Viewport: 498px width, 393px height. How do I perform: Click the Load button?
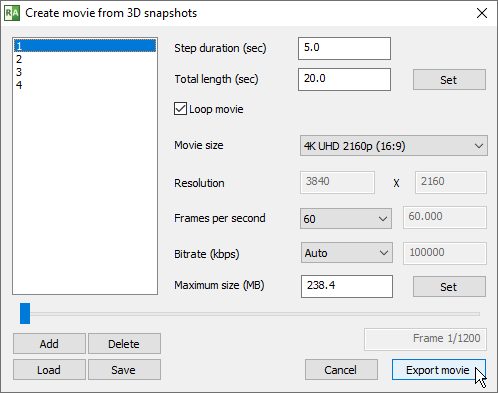pyautogui.click(x=49, y=370)
